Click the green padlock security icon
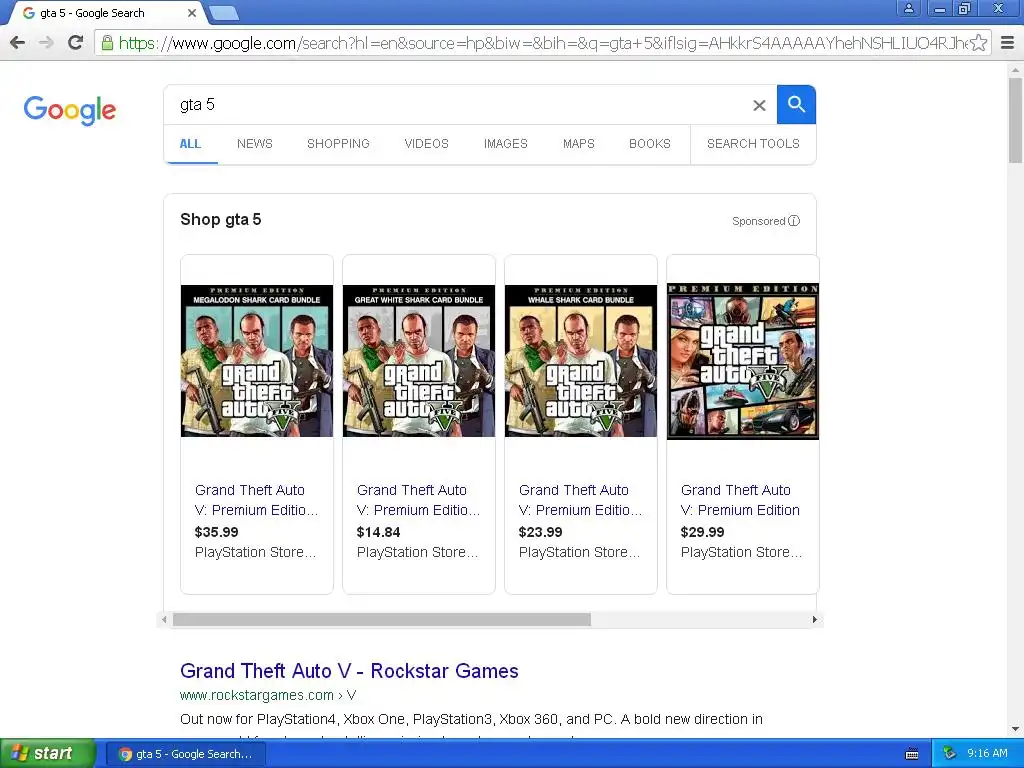1024x768 pixels. click(107, 43)
